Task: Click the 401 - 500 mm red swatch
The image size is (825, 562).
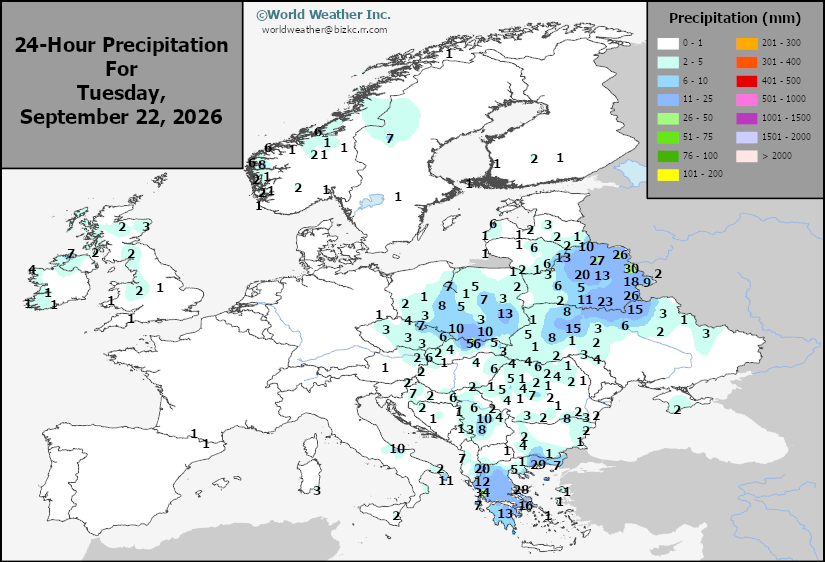Action: (x=747, y=81)
